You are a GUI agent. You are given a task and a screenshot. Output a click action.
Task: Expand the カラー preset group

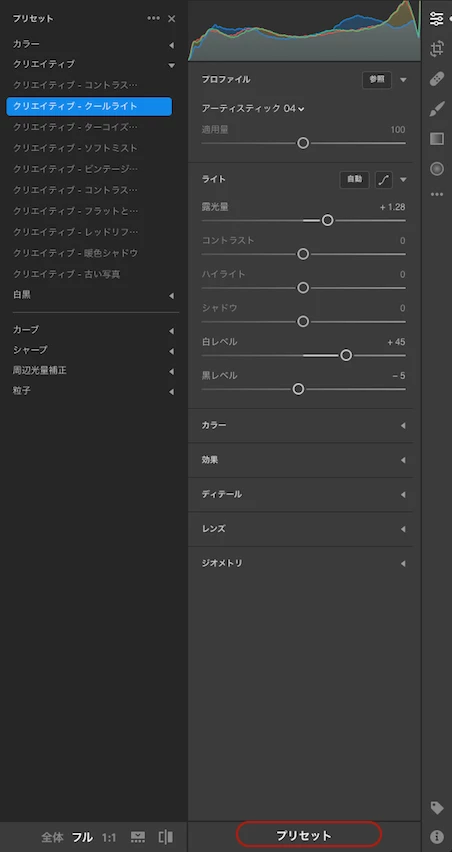pos(95,44)
